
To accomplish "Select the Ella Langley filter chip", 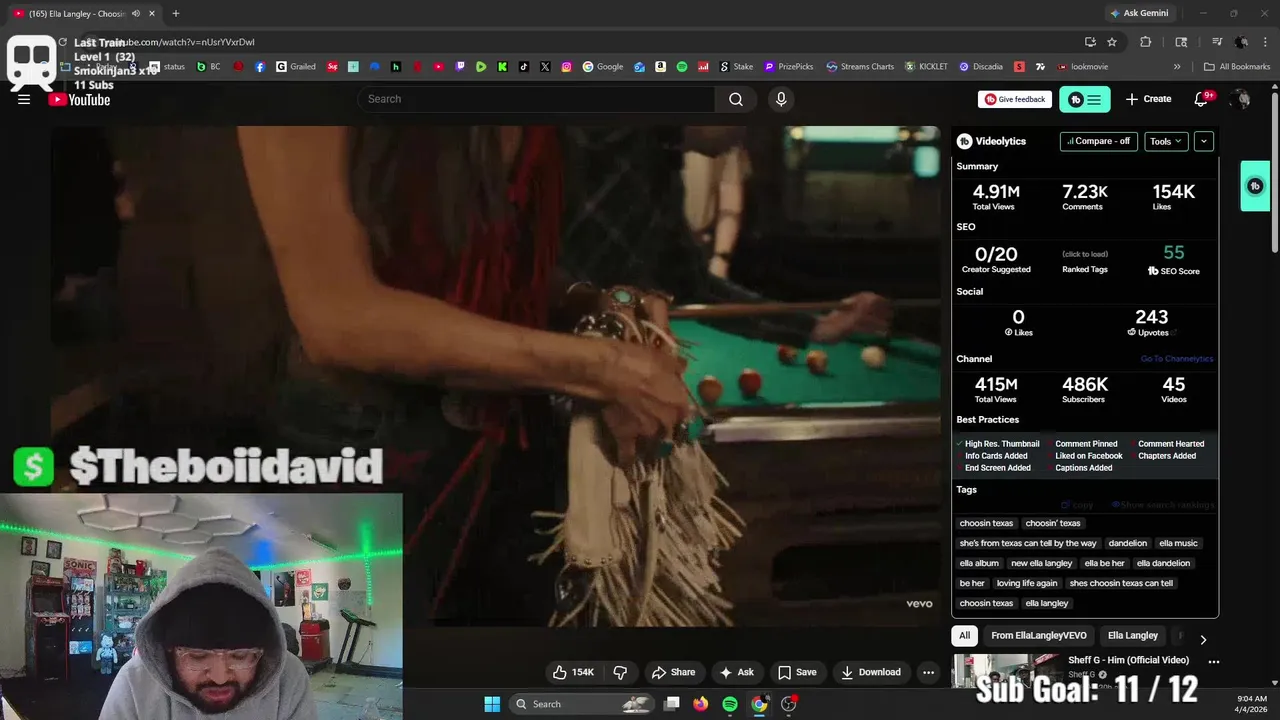I will [1133, 636].
